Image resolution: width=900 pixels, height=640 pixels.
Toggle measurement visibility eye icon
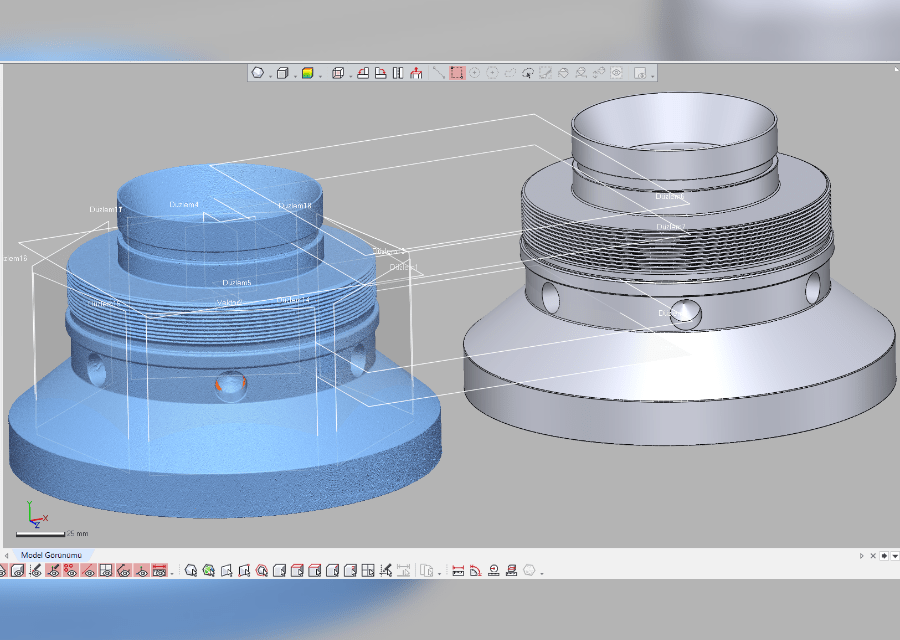click(160, 571)
